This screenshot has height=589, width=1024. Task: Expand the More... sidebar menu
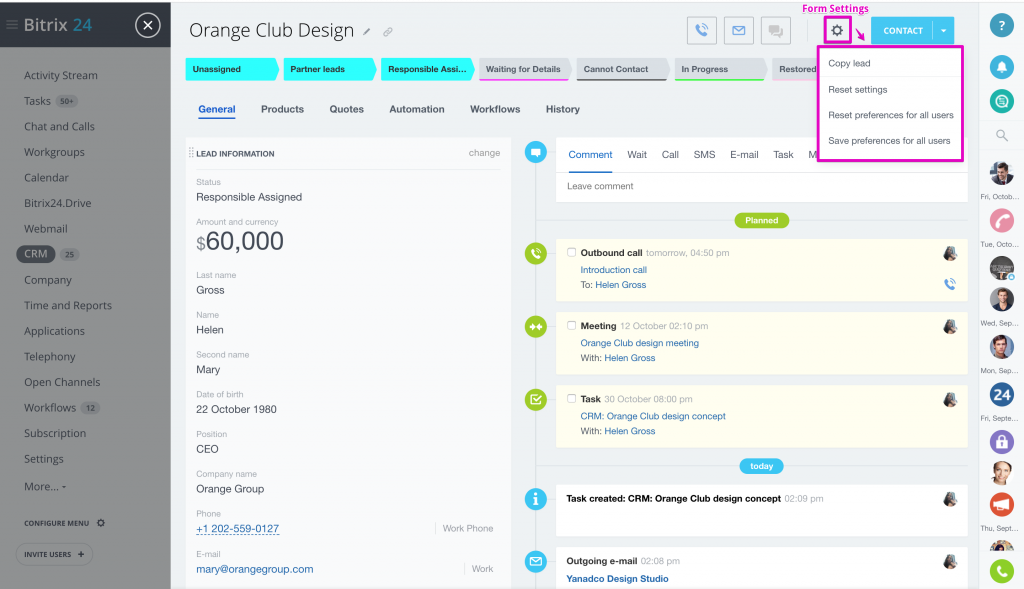tap(45, 486)
